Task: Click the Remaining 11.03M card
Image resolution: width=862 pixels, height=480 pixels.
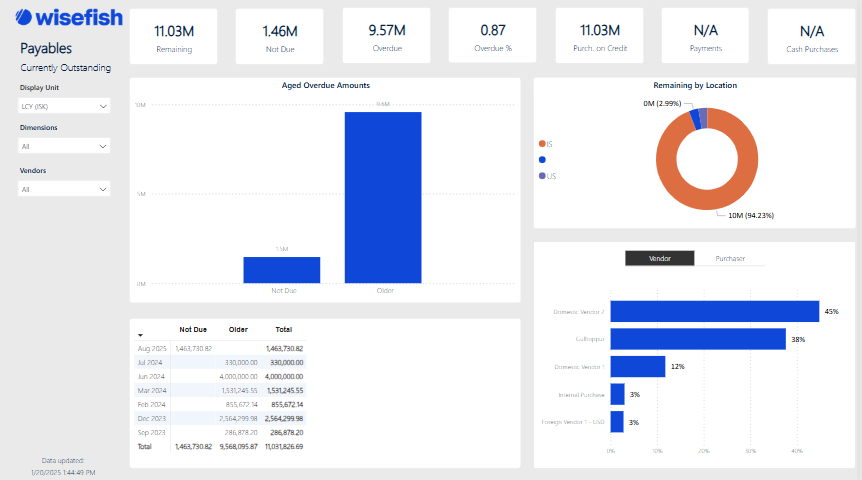Action: [173, 37]
